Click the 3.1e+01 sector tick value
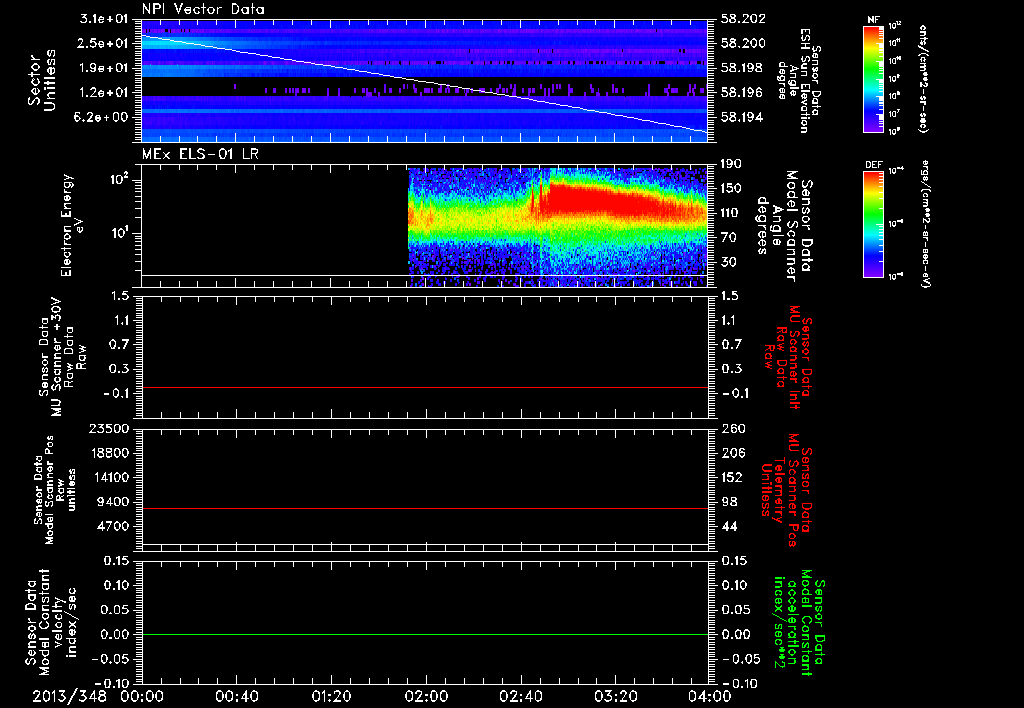Viewport: 1024px width, 708px height. [103, 19]
